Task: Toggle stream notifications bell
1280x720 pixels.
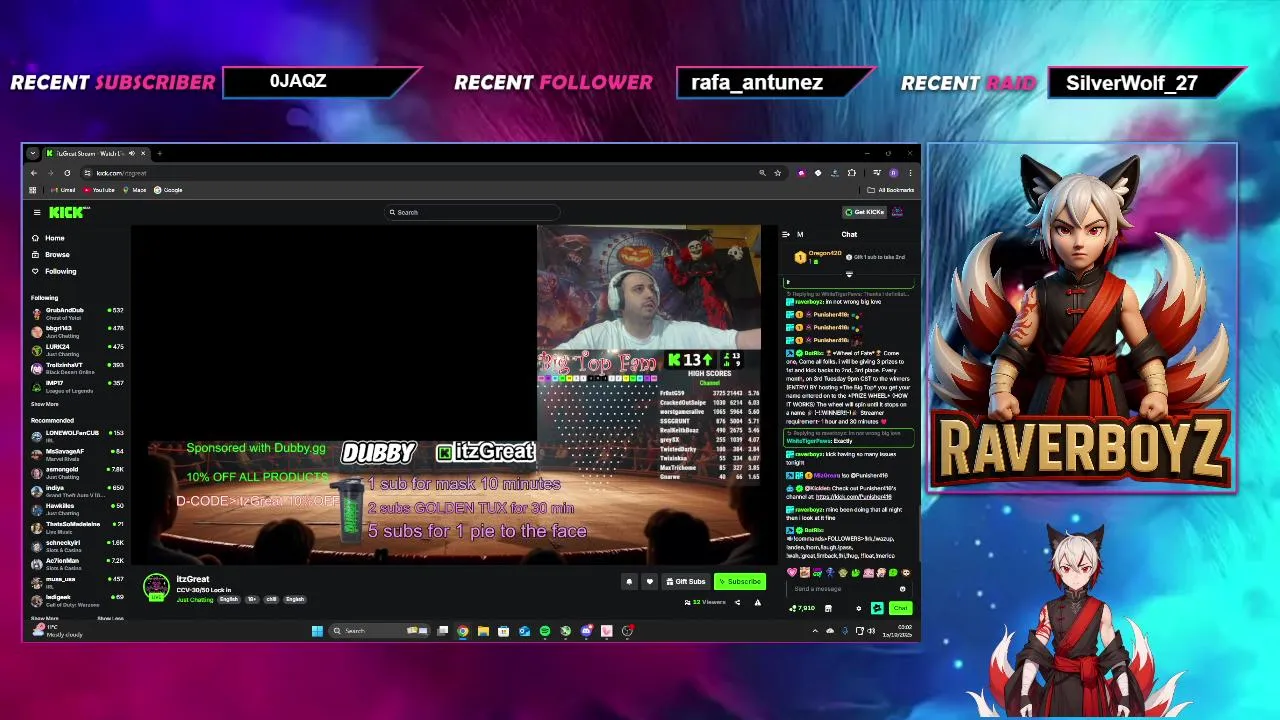Action: pos(629,582)
